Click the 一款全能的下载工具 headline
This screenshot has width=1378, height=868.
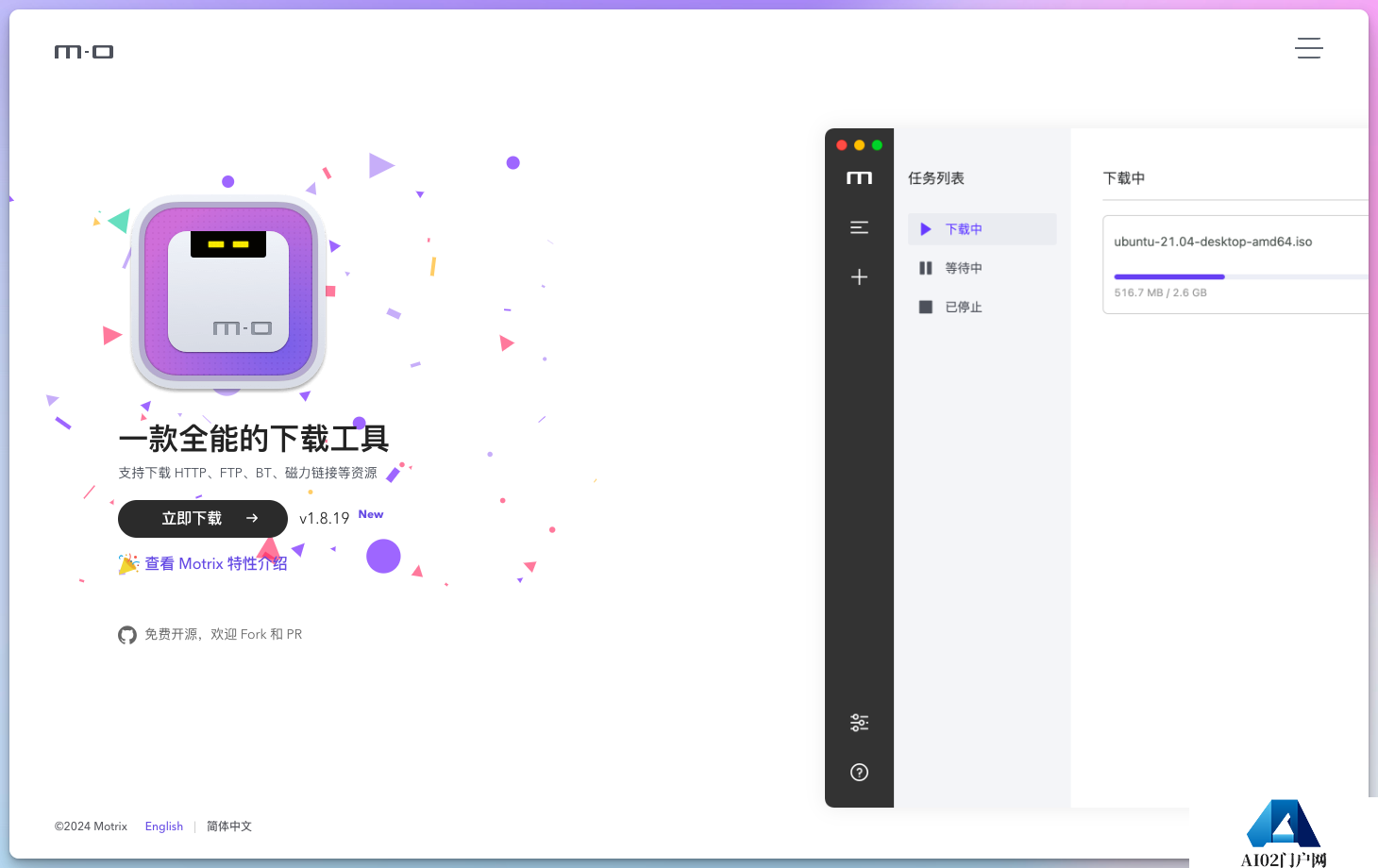point(254,439)
